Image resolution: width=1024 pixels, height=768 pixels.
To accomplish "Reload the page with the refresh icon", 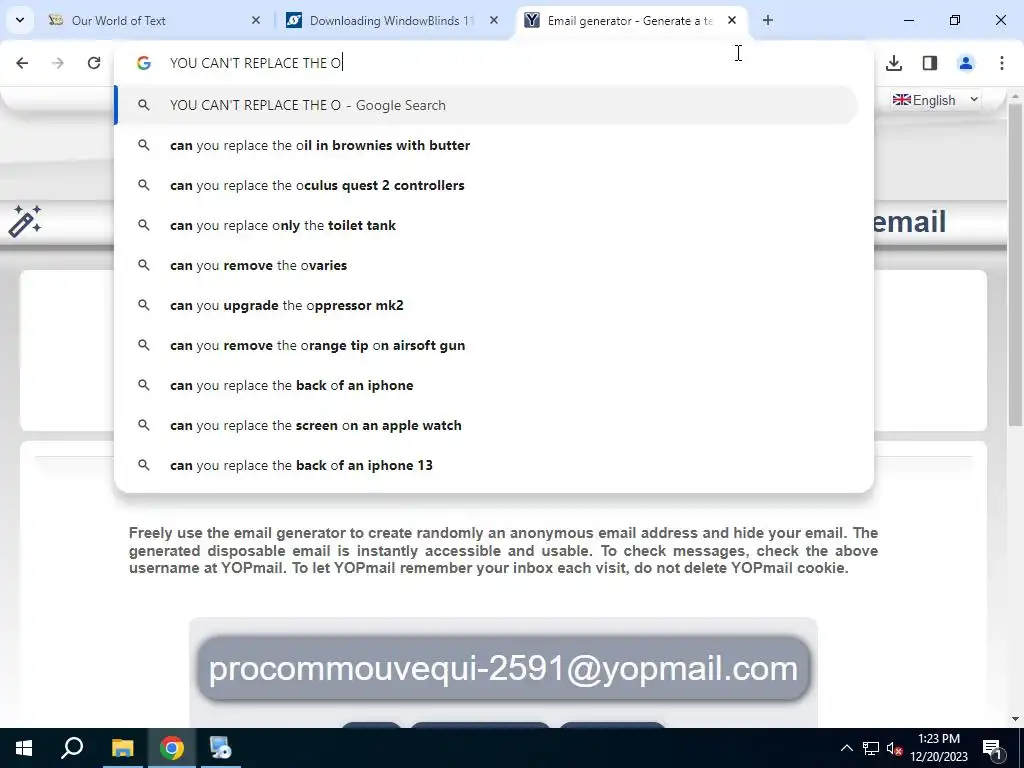I will (94, 63).
